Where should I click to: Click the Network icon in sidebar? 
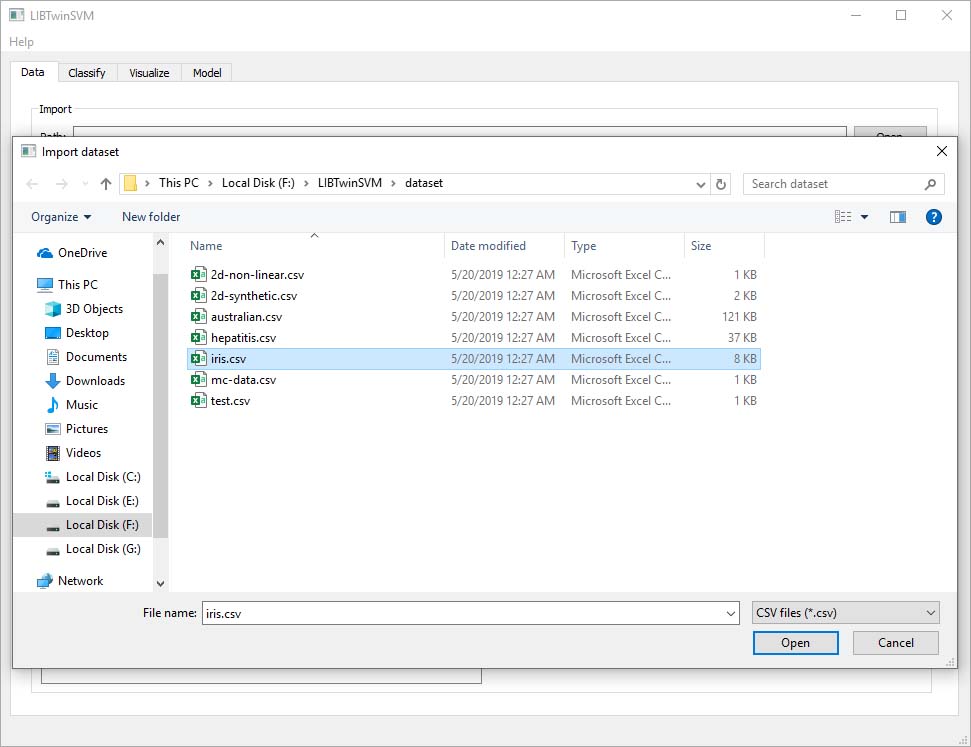(45, 581)
